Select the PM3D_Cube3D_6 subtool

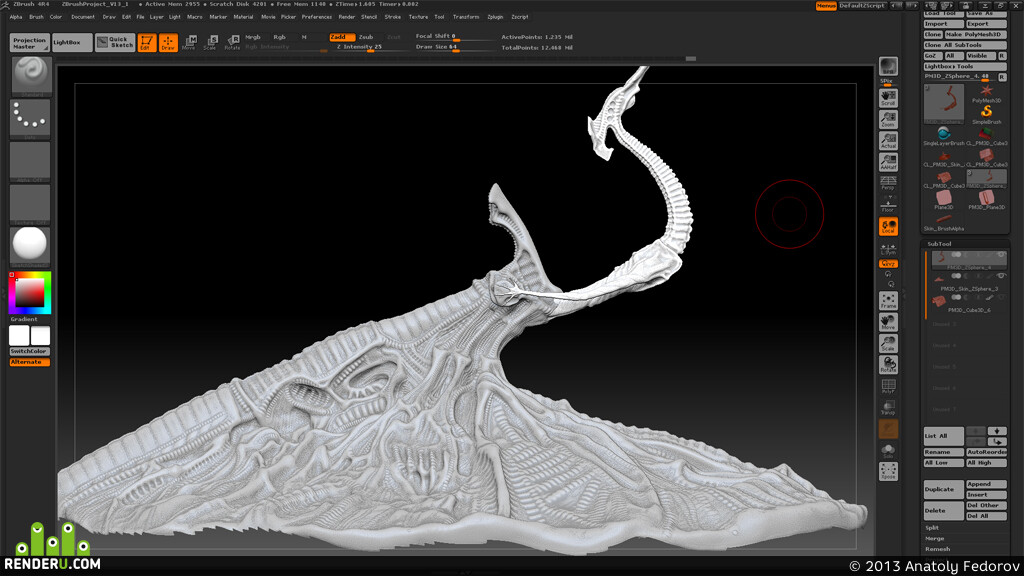tap(967, 302)
